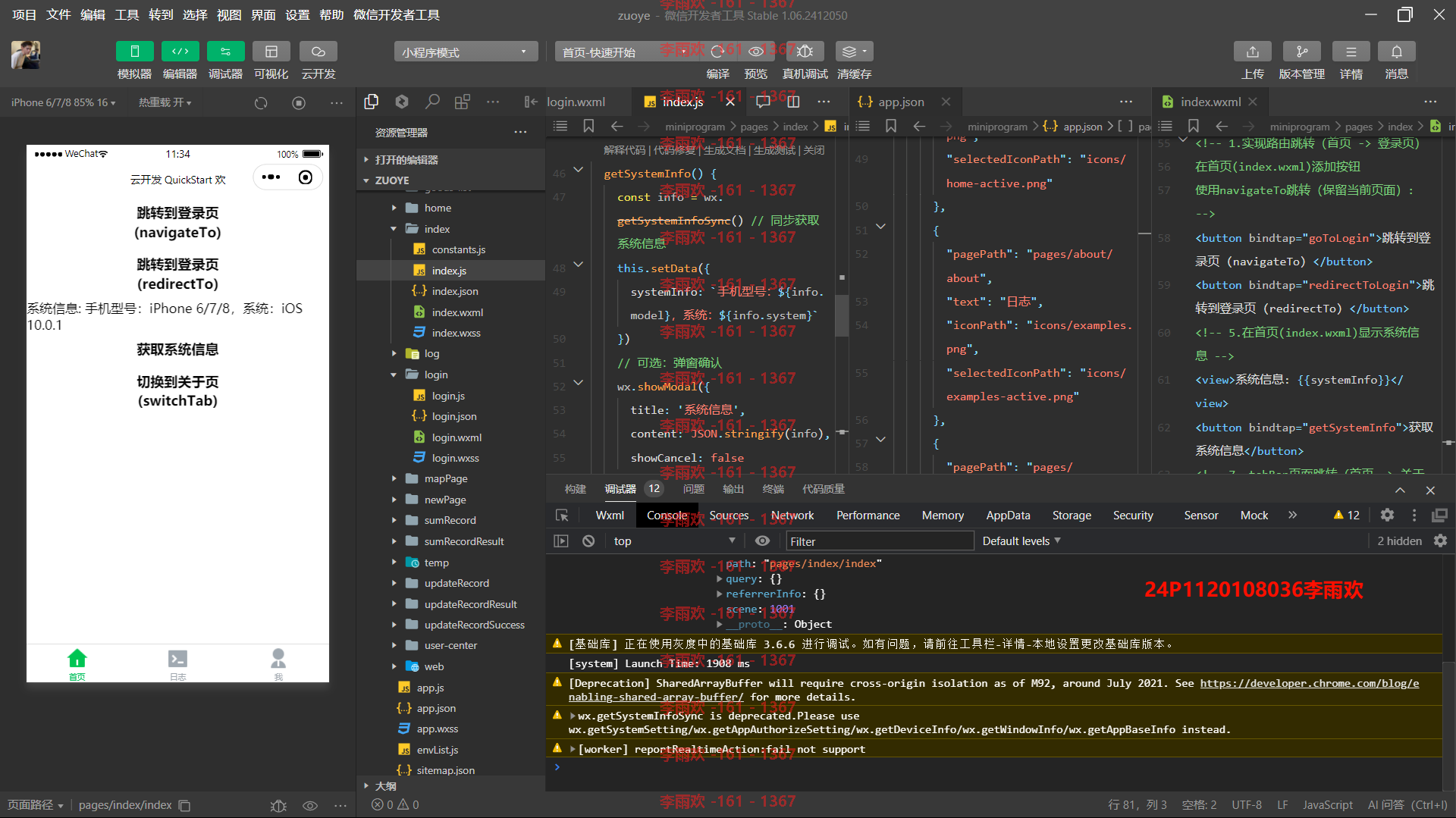Click the element inspector picker icon
Viewport: 1456px width, 818px height.
pyautogui.click(x=562, y=516)
